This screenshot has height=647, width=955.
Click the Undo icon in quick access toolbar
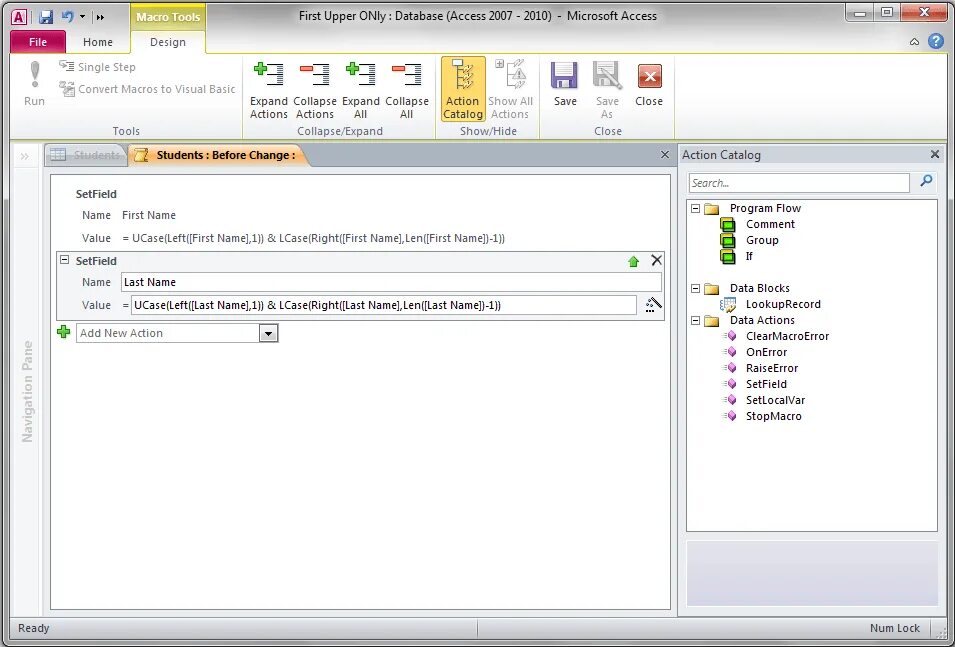coord(68,17)
